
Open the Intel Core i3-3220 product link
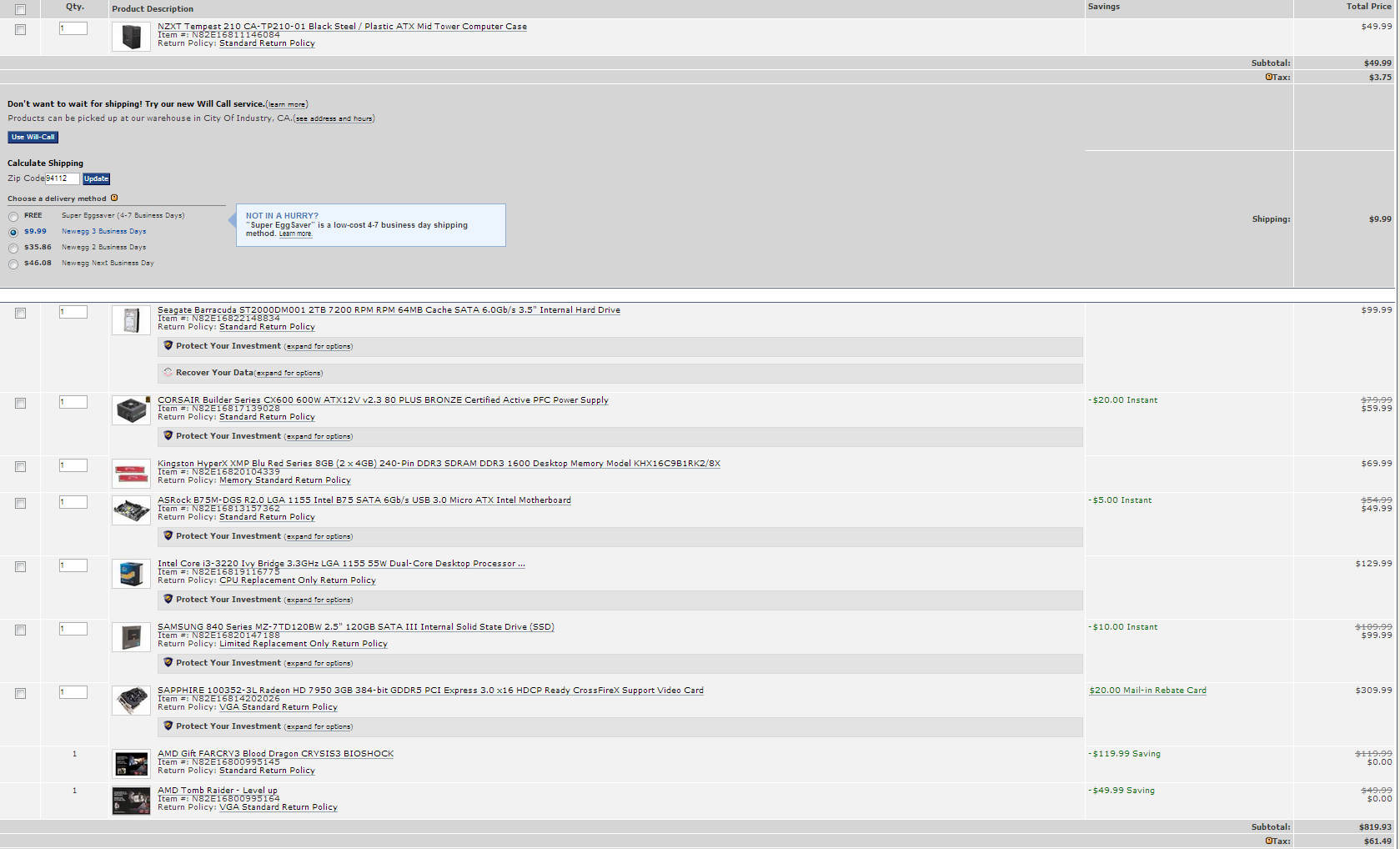pos(341,564)
